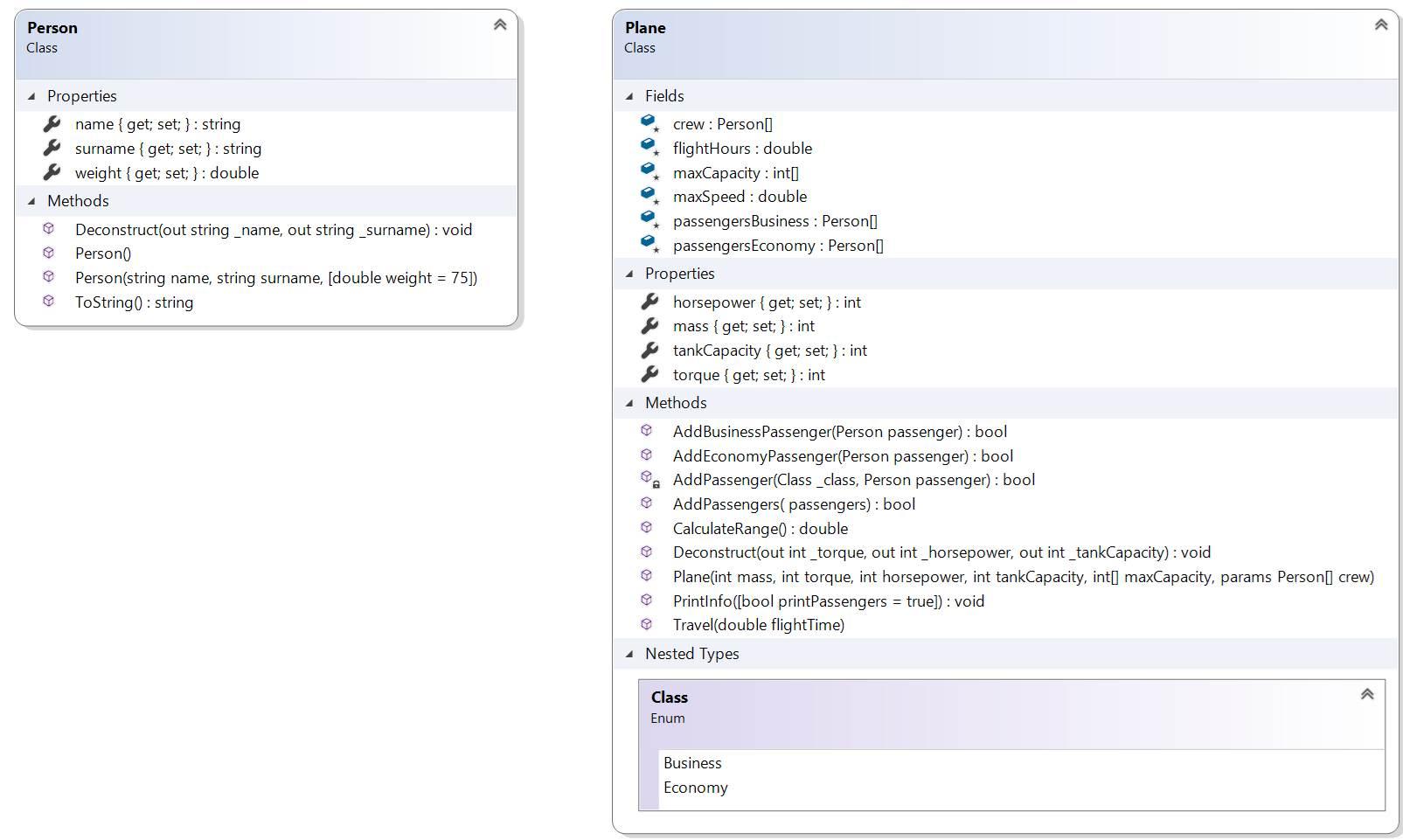Click the wrench icon beside horsepower
Viewport: 1403px width, 840px height.
649,302
